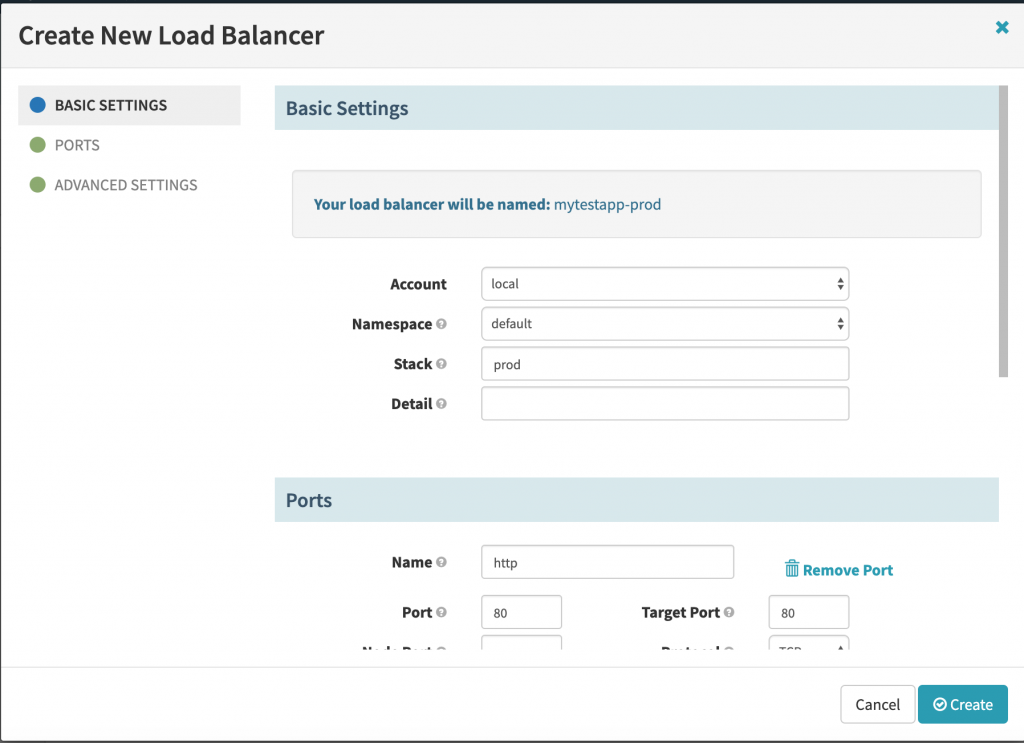
Task: Focus the Stack input containing prod
Action: click(x=664, y=364)
